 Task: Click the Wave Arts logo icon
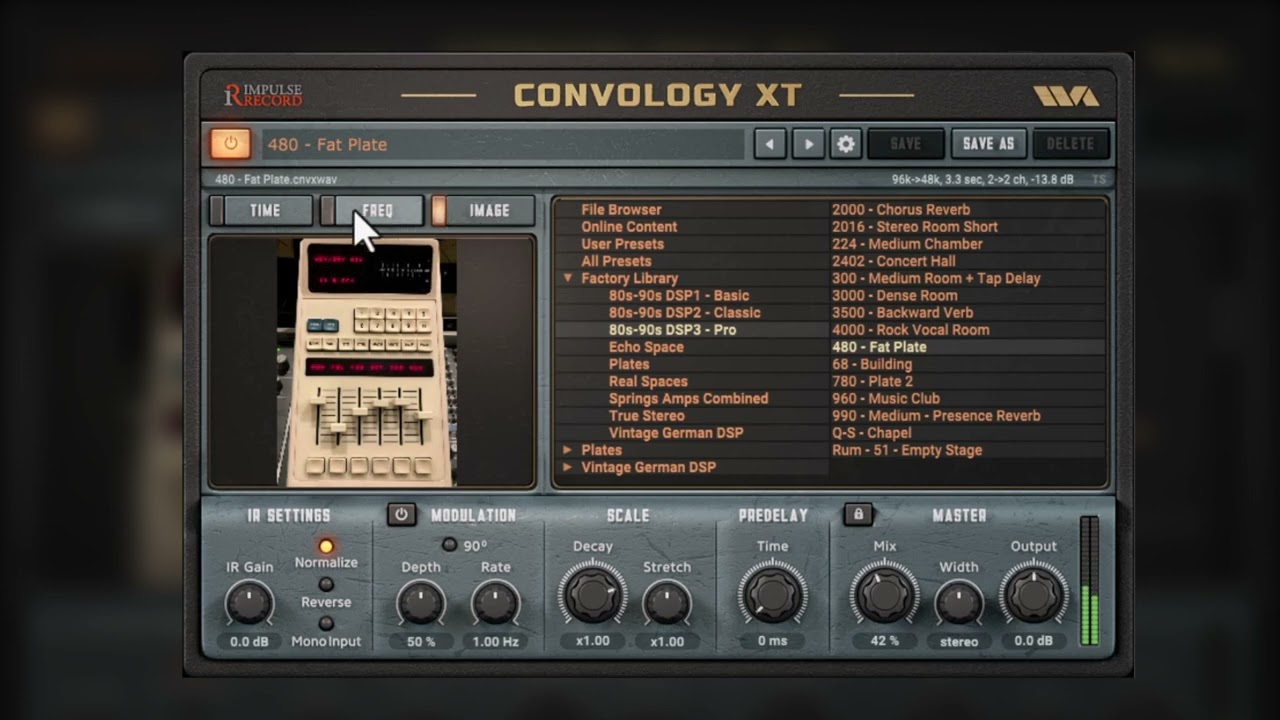1066,96
